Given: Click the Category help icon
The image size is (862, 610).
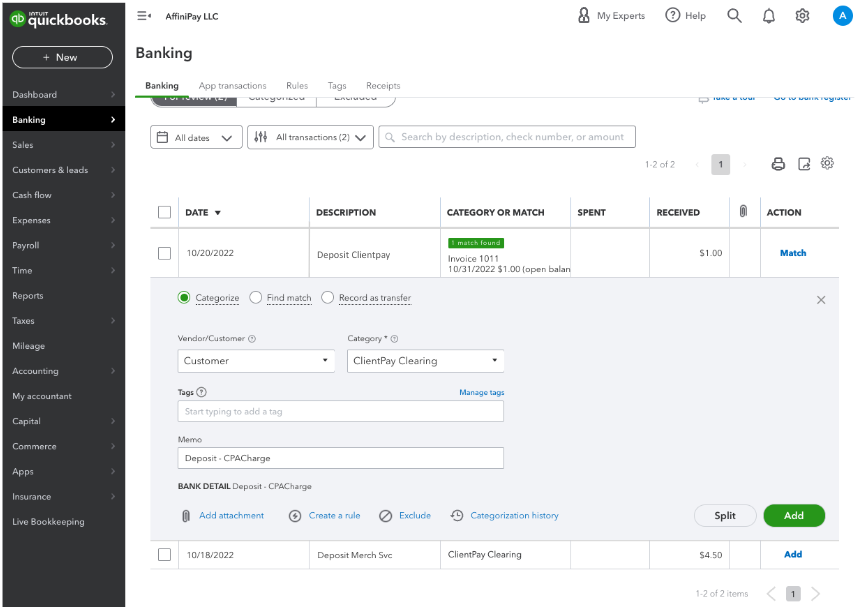Looking at the screenshot, I should [394, 339].
